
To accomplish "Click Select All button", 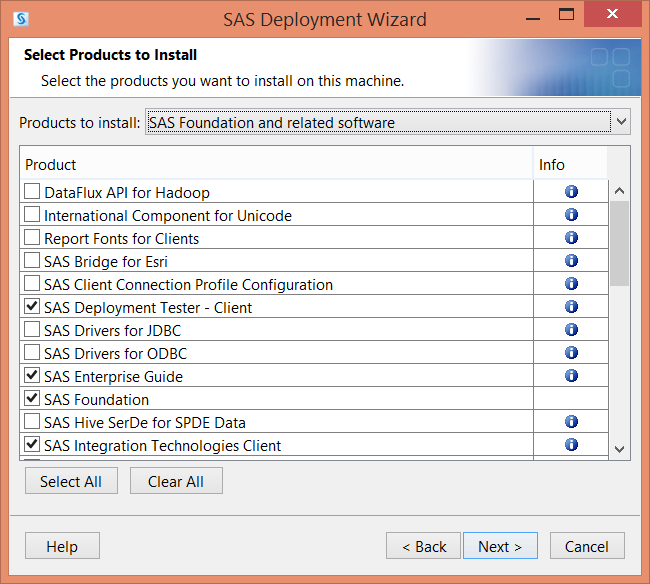I will coord(71,481).
